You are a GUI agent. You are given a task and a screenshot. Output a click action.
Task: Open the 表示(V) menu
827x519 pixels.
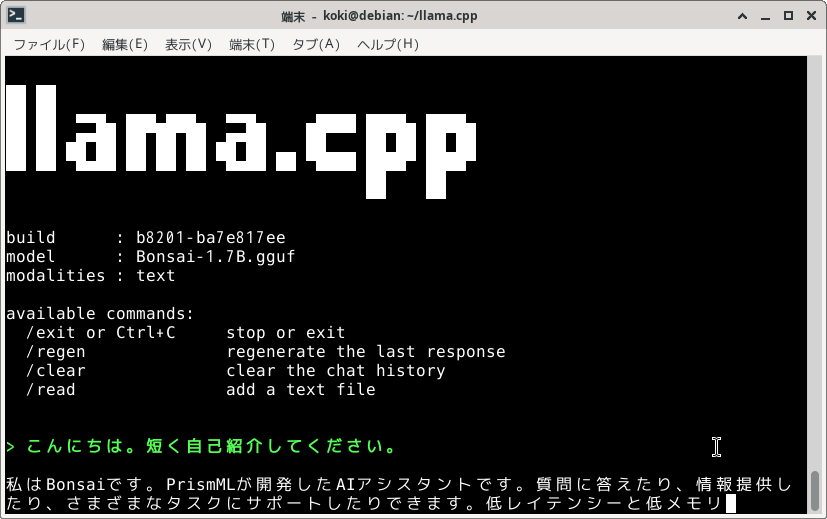188,44
